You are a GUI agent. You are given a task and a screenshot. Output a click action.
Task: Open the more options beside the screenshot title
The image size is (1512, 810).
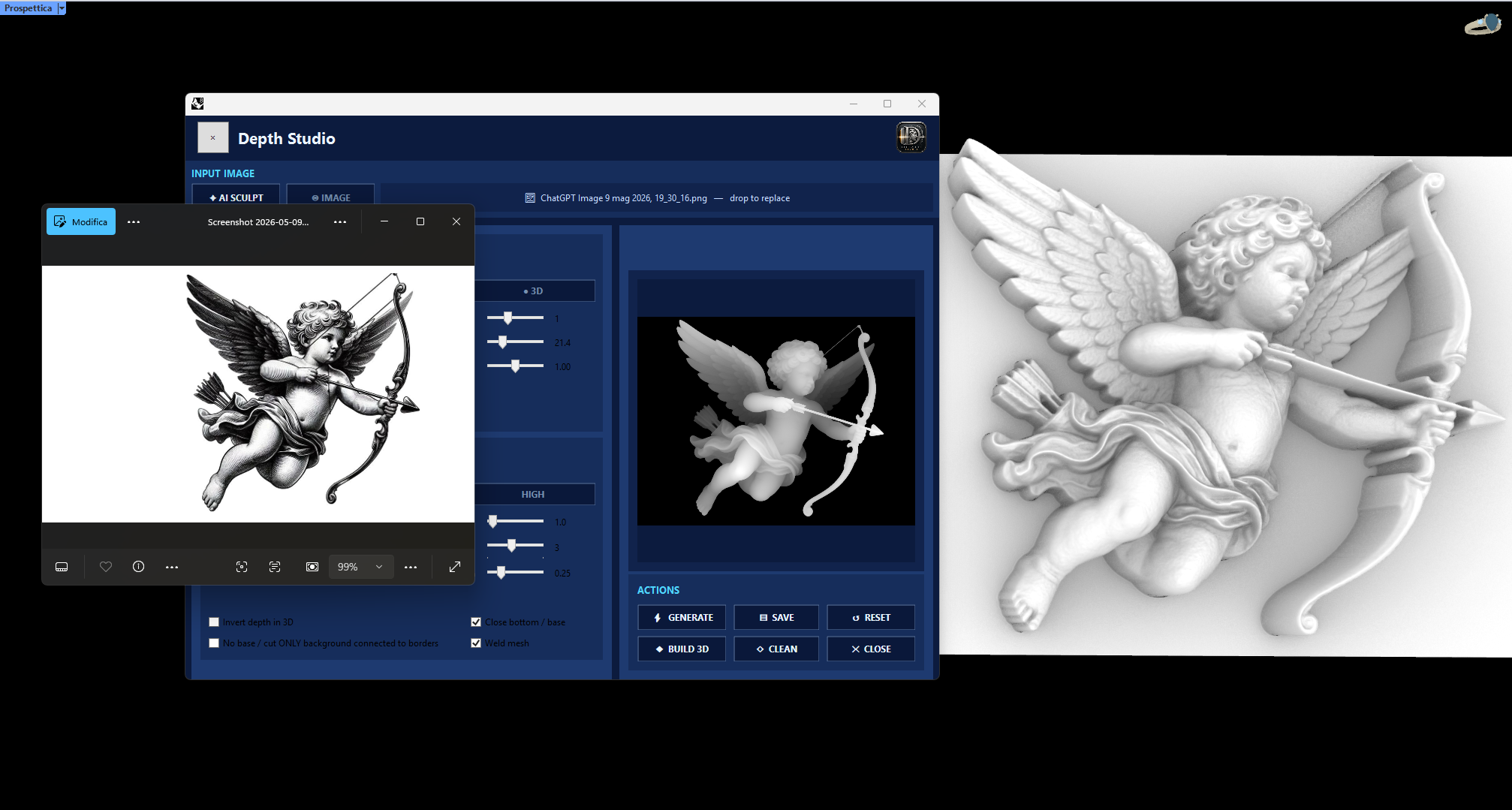pyautogui.click(x=340, y=221)
